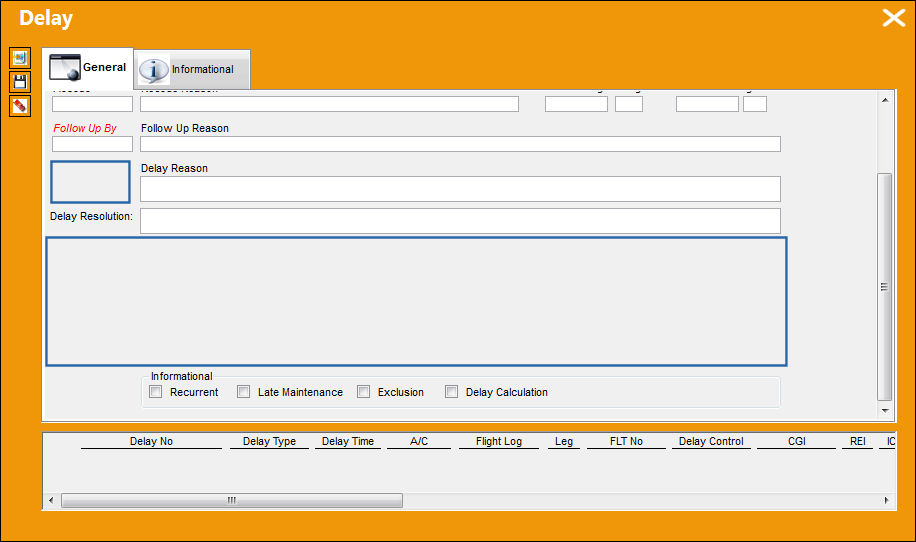Sort by the Delay No column header
The height and width of the screenshot is (542, 916).
pyautogui.click(x=151, y=442)
